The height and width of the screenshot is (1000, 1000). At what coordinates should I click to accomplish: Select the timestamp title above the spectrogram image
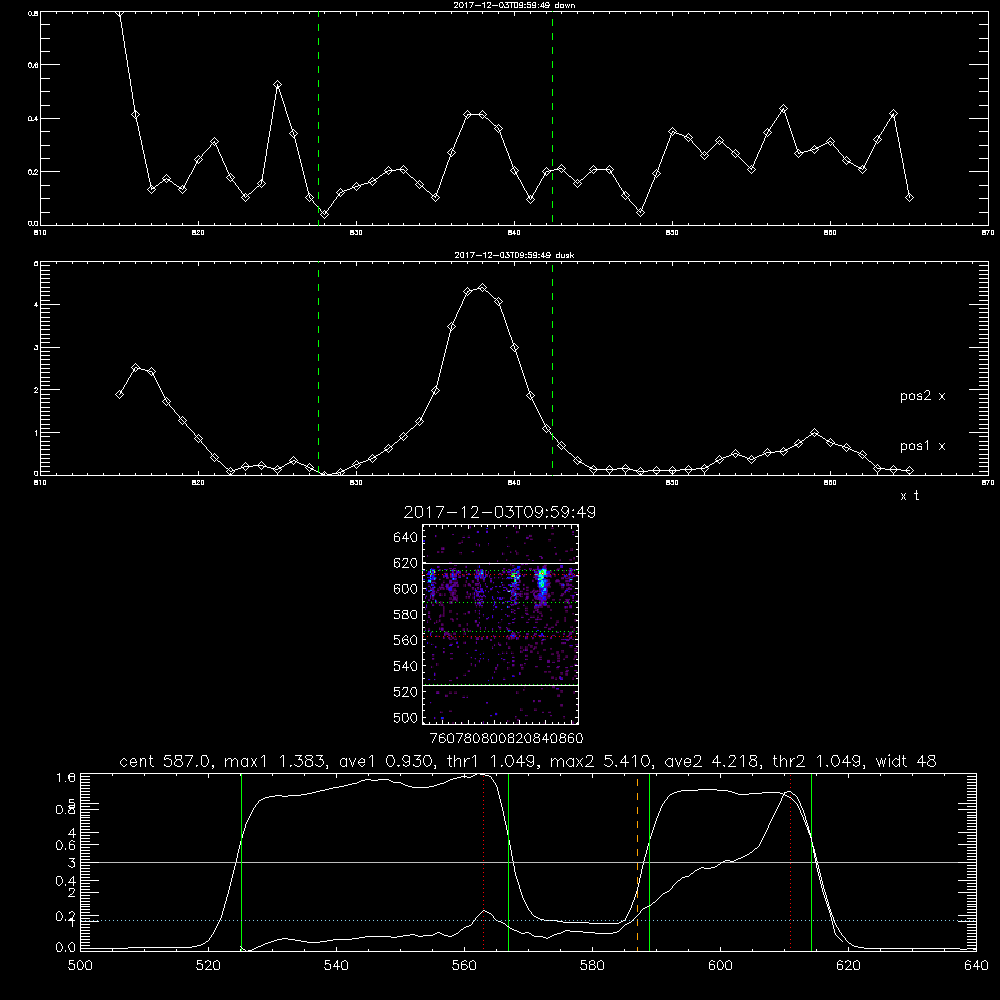[x=499, y=512]
